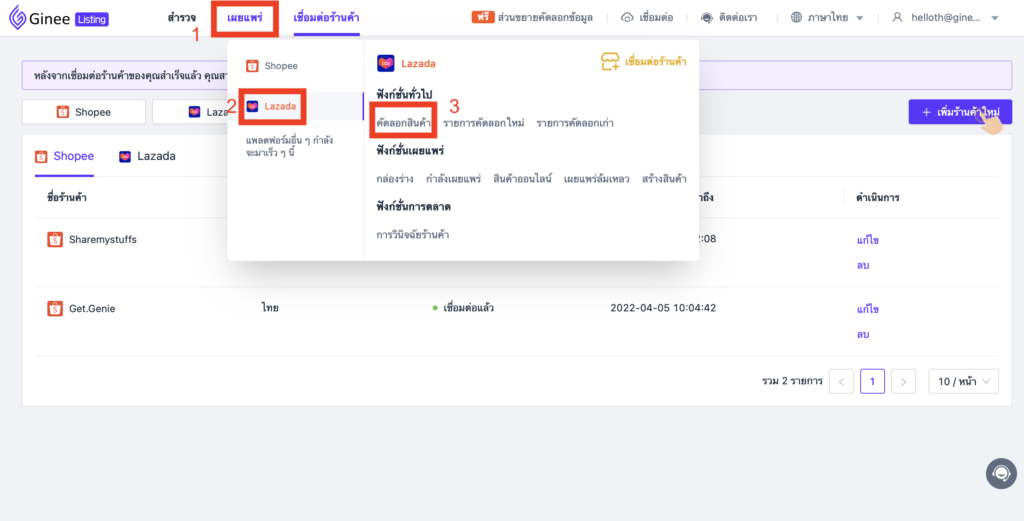
Task: Open รายการคัดลอกเก่า
Action: pyautogui.click(x=575, y=123)
